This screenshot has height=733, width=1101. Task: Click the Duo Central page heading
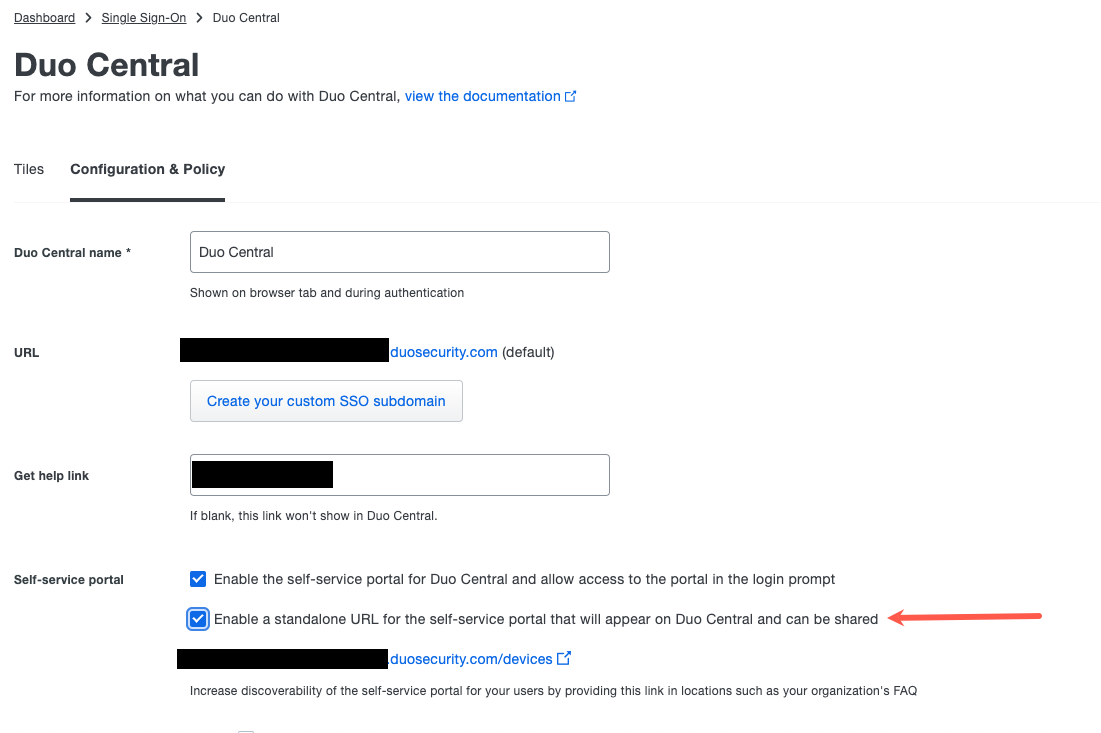click(x=107, y=65)
